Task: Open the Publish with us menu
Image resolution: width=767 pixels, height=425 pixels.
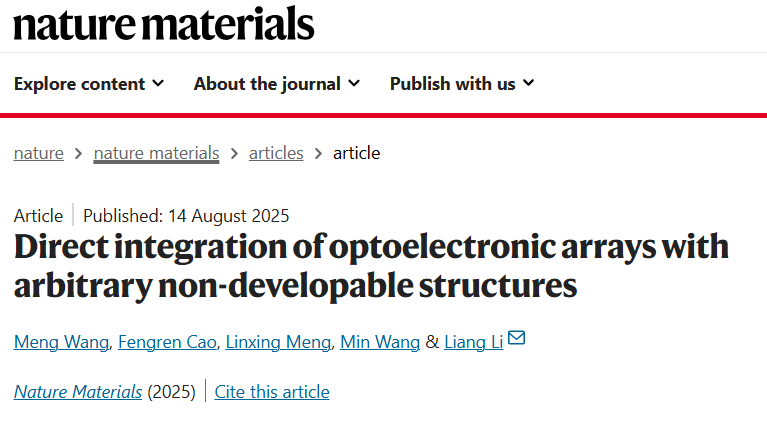Action: point(462,84)
